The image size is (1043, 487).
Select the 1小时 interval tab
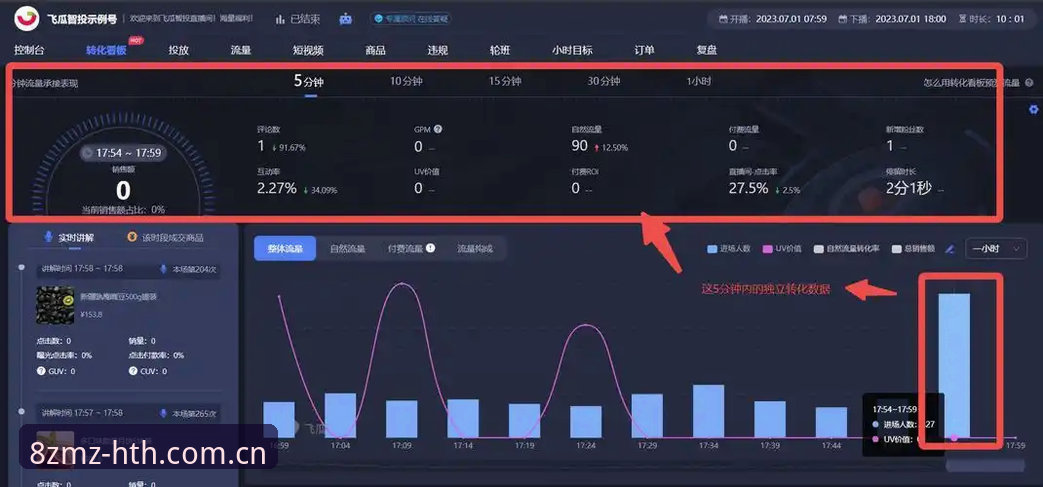[x=698, y=82]
